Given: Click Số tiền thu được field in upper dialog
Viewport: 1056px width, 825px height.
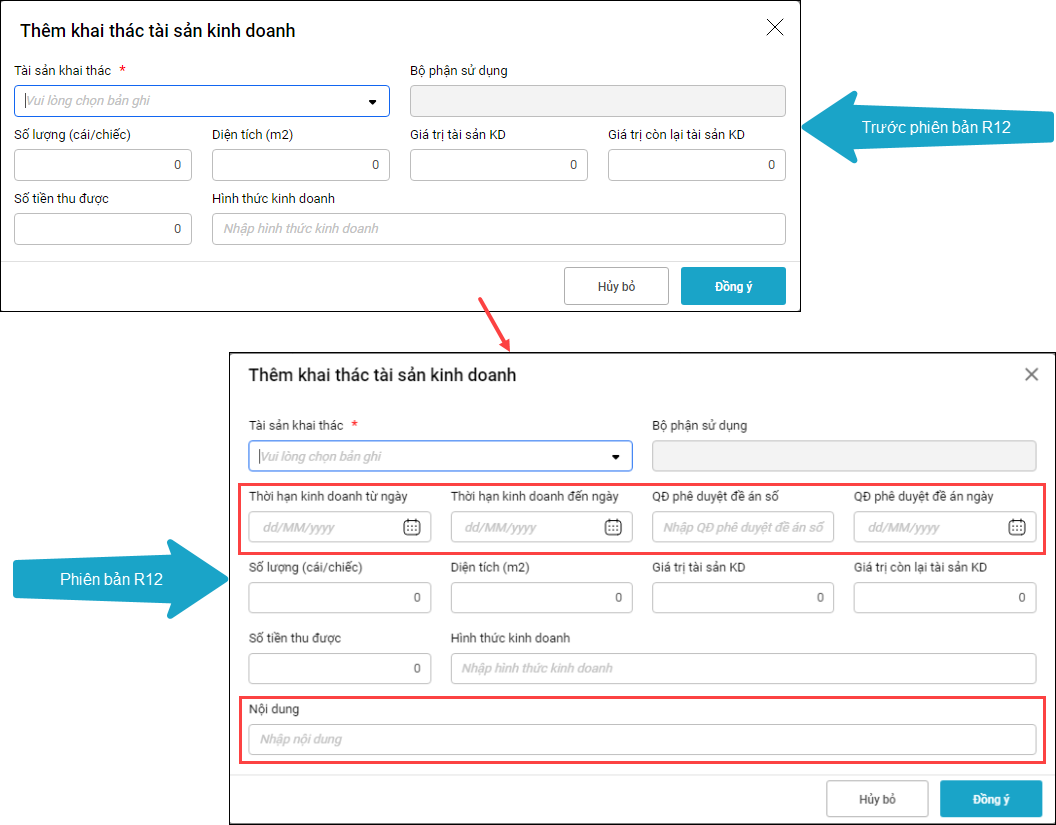Looking at the screenshot, I should click(102, 229).
